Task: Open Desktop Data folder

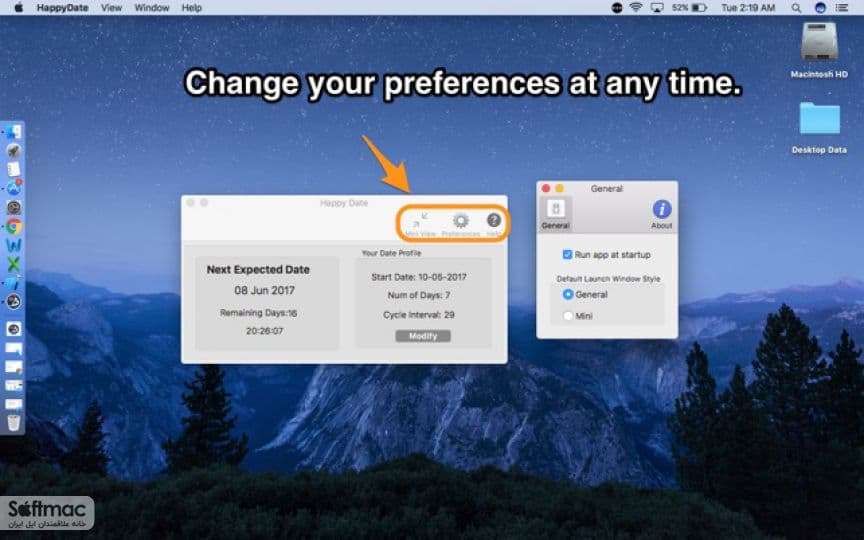Action: point(819,128)
